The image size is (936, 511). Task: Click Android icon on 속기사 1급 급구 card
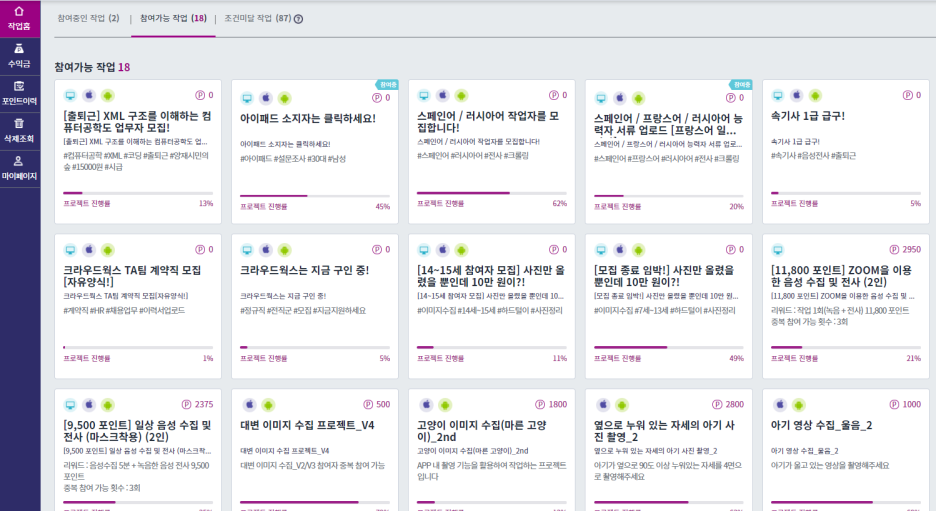[x=815, y=96]
